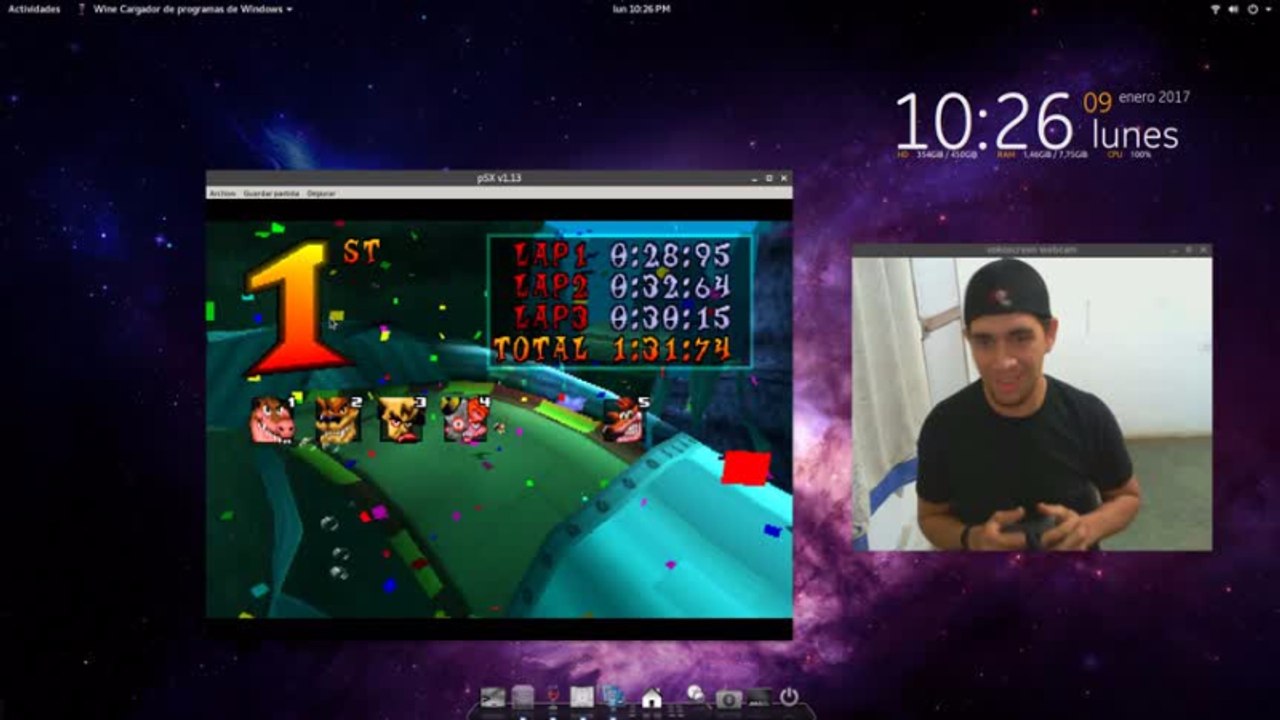Close the vokoscreen webcam window
The image size is (1280, 720).
(1204, 250)
